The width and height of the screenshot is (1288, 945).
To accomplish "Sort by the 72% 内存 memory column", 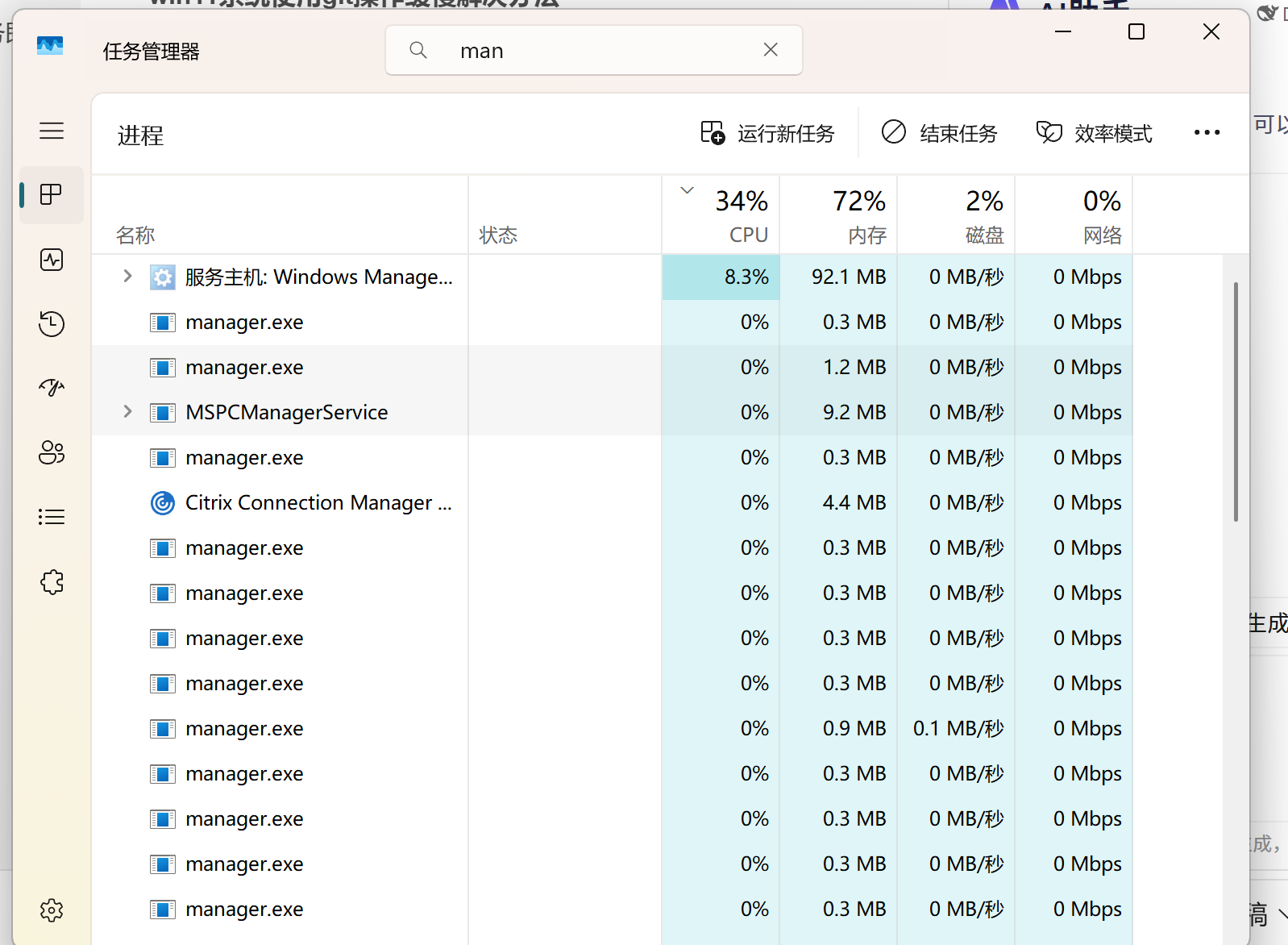I will 838,215.
